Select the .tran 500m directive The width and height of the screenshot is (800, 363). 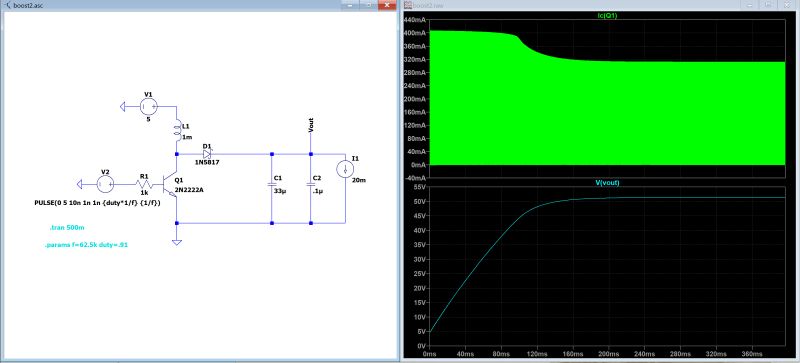(x=67, y=227)
